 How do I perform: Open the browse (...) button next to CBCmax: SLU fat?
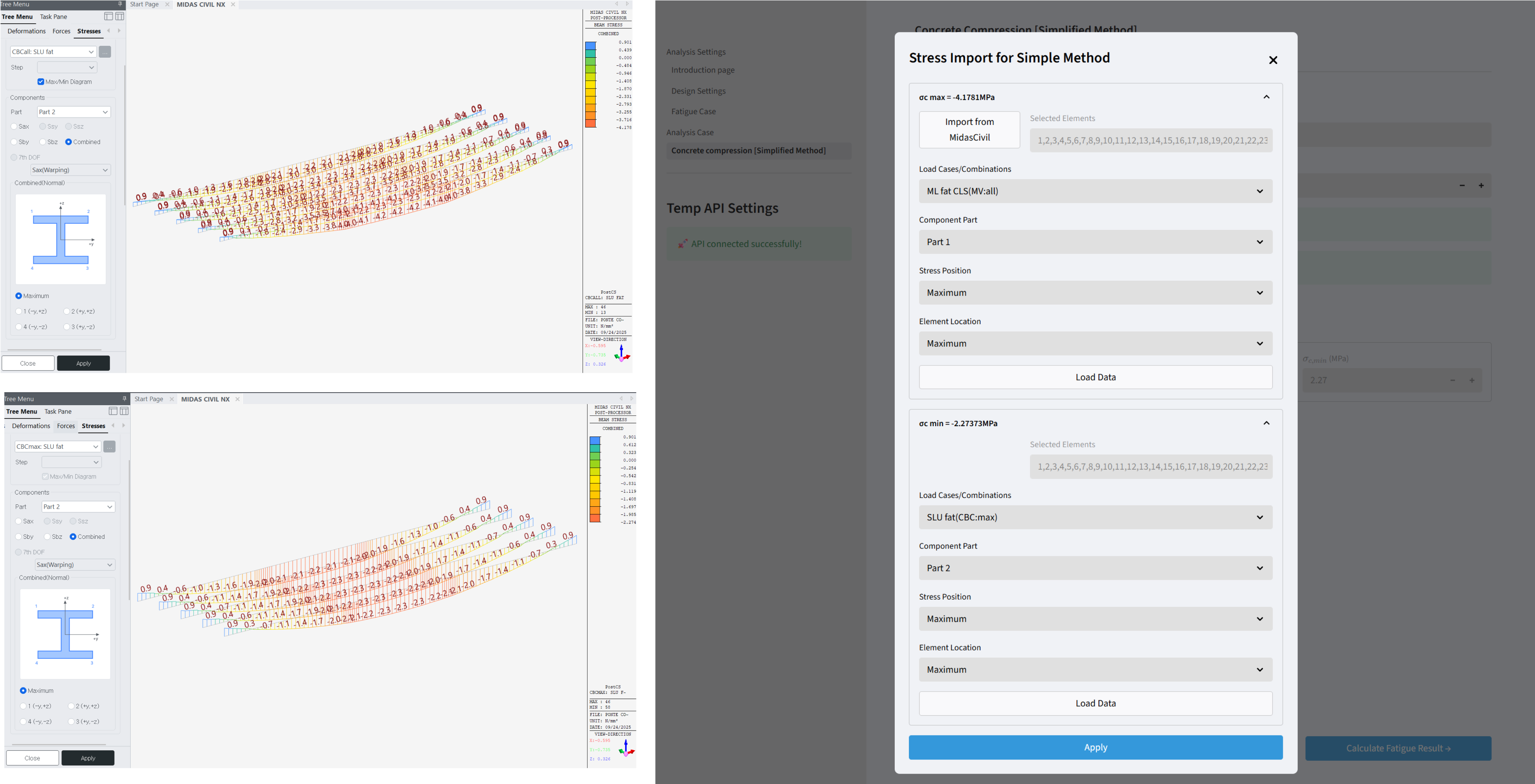[110, 446]
